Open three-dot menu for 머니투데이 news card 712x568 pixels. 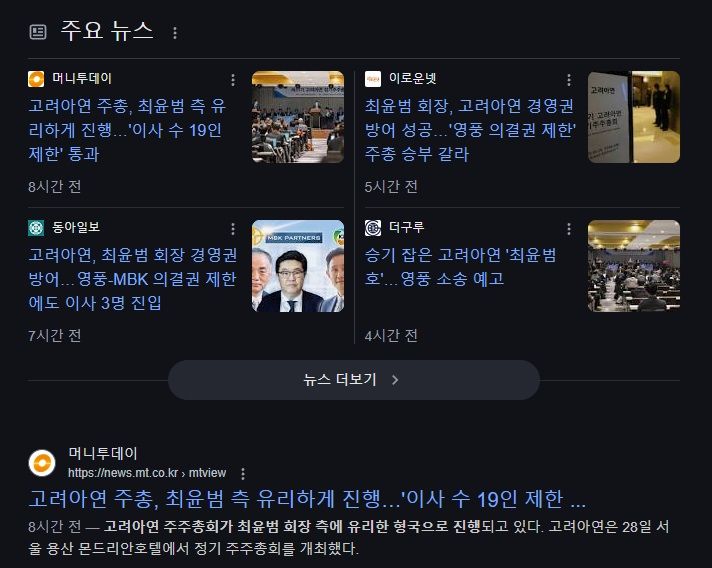click(233, 80)
